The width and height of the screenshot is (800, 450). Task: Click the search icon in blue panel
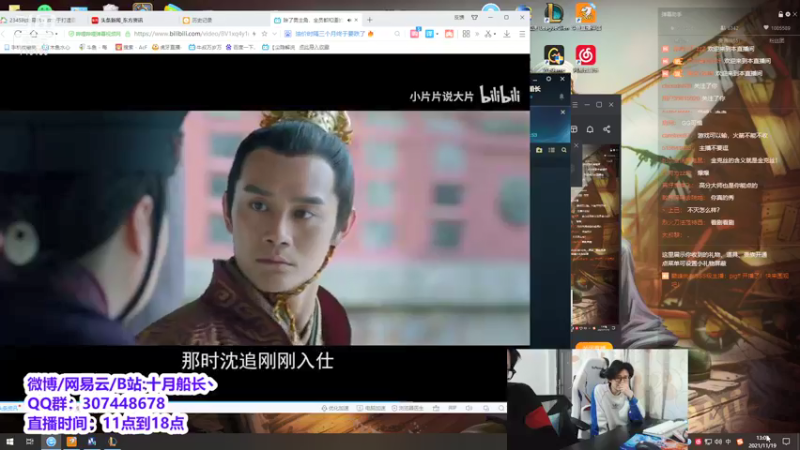[x=564, y=150]
